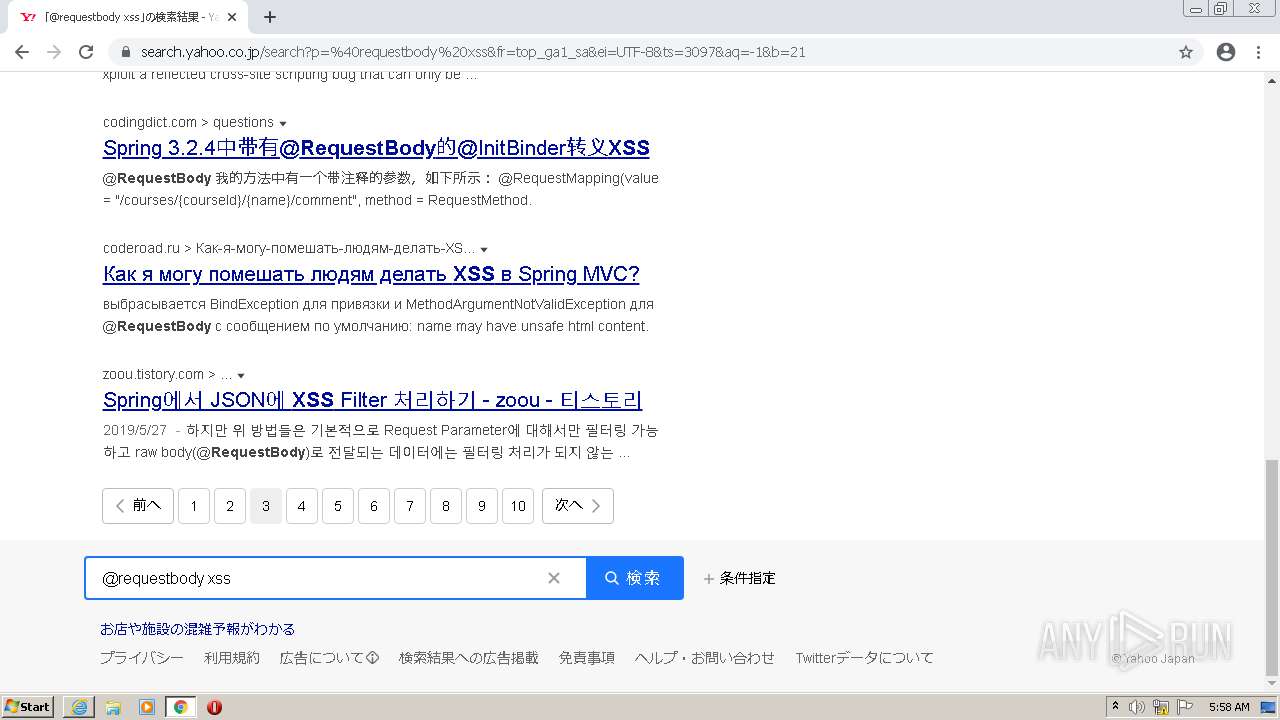The width and height of the screenshot is (1280, 720).
Task: Open Spring 3.2.4 @RequestBody @InitBinder result
Action: [376, 148]
